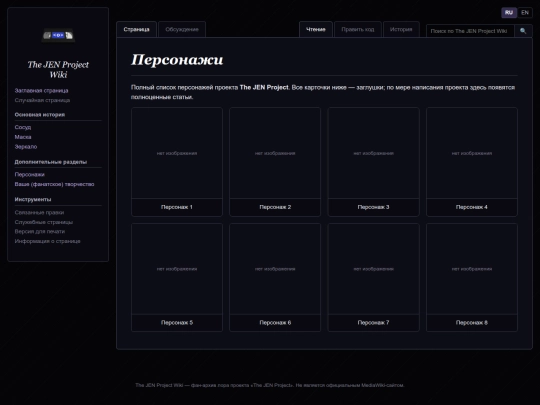
Task: Open Связанные правки tool link
Action: [39, 212]
